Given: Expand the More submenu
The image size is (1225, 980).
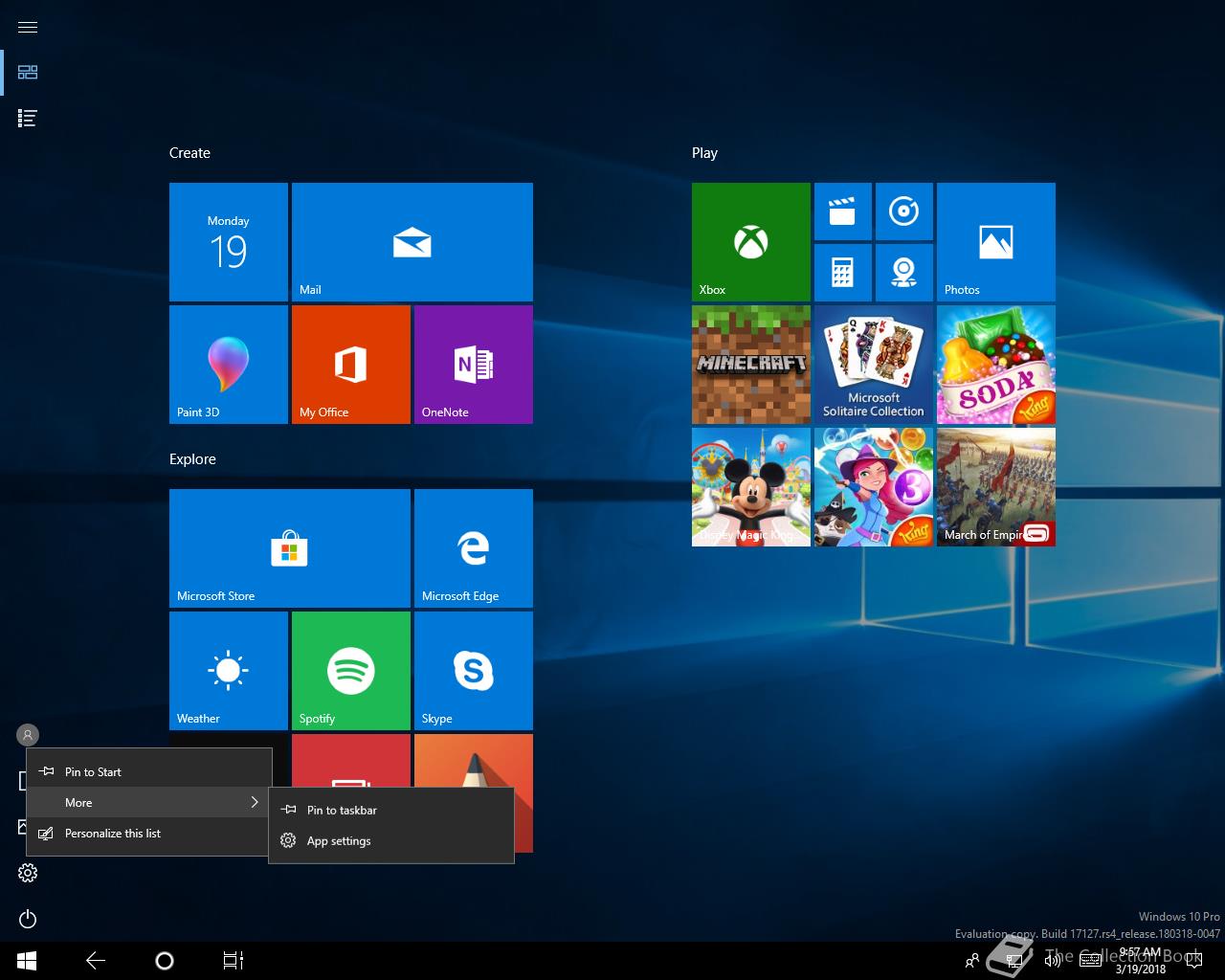Looking at the screenshot, I should [149, 802].
